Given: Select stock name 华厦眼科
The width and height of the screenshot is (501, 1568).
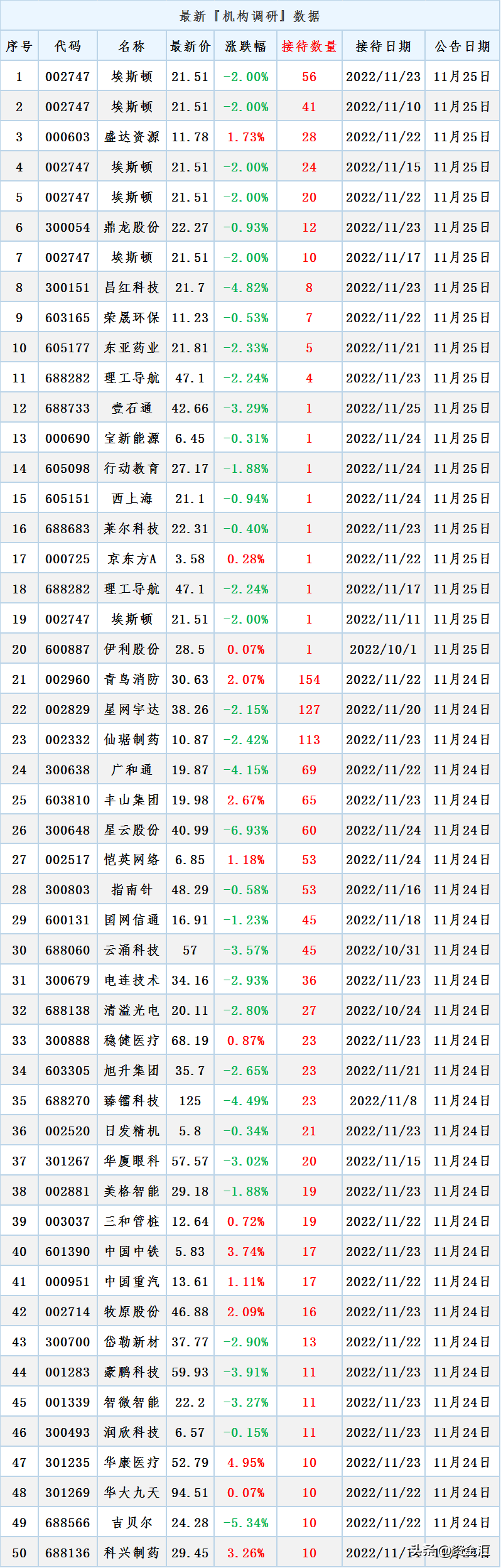Looking at the screenshot, I should pos(132,1161).
